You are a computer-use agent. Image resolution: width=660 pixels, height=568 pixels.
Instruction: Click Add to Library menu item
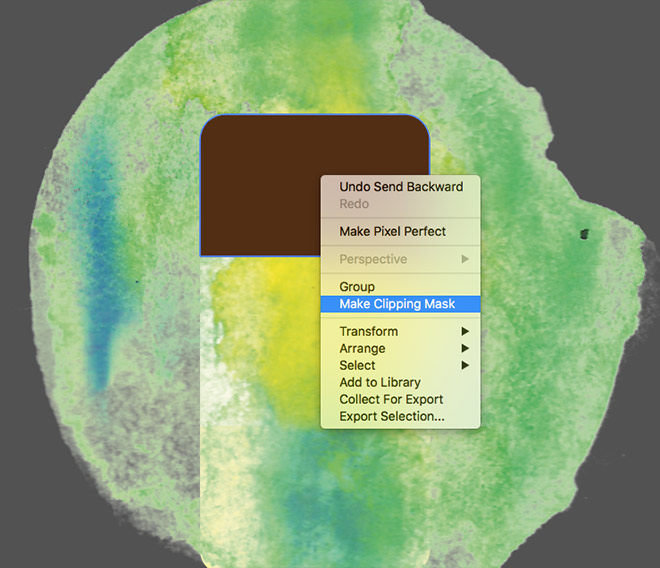point(400,382)
